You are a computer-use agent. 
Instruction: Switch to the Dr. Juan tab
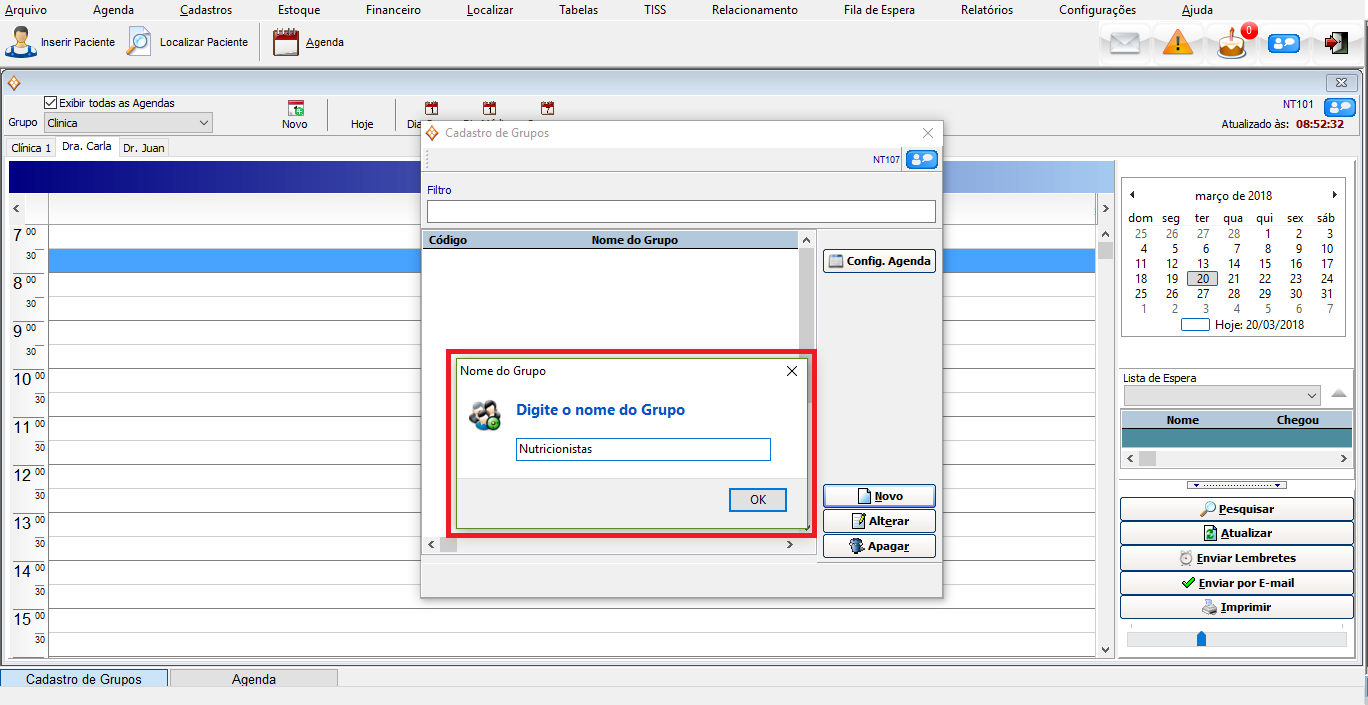[144, 148]
